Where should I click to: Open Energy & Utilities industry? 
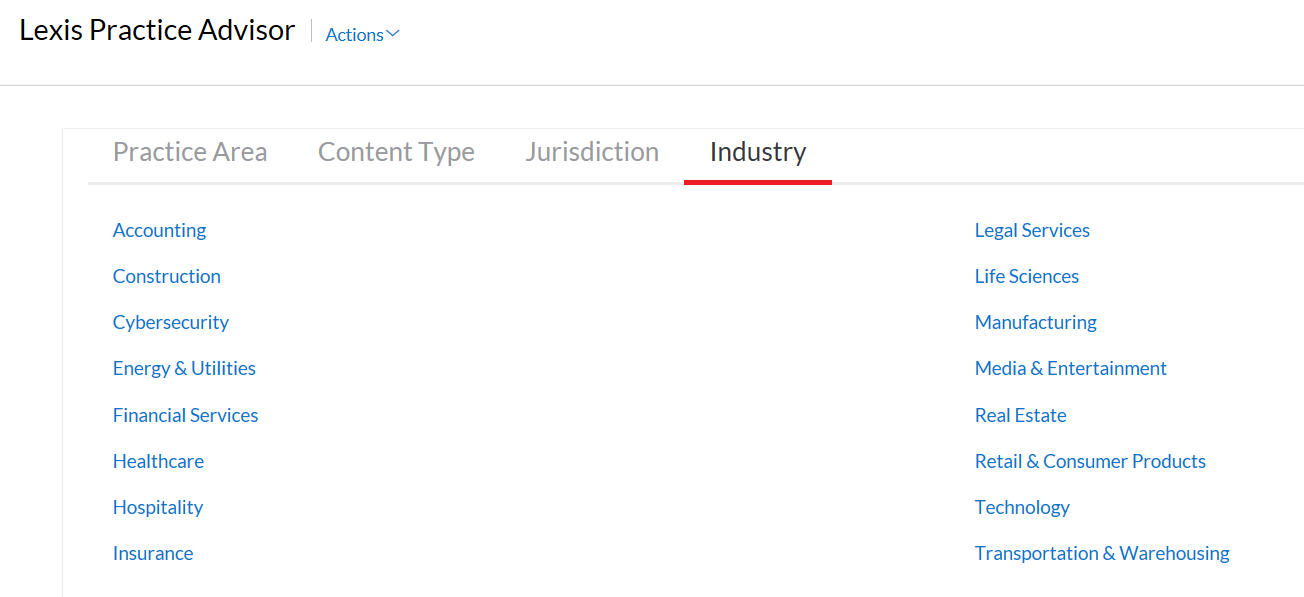click(x=184, y=368)
